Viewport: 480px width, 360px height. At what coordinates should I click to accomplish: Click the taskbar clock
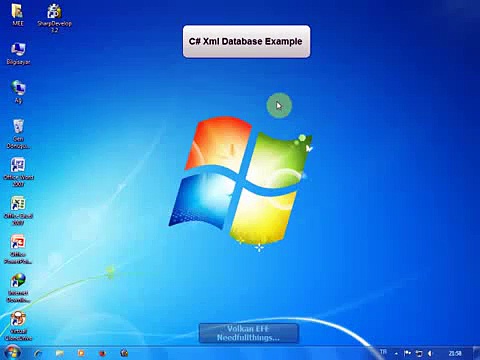coord(455,353)
